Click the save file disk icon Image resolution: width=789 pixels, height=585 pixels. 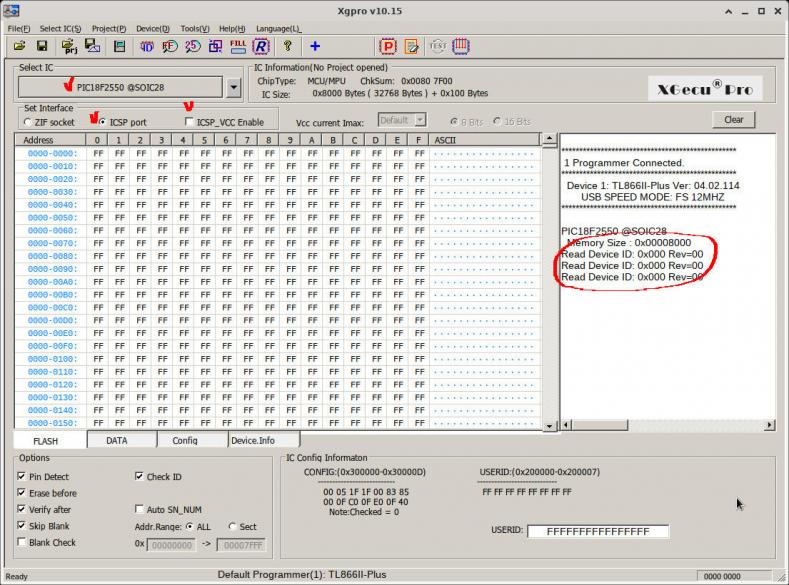point(42,46)
